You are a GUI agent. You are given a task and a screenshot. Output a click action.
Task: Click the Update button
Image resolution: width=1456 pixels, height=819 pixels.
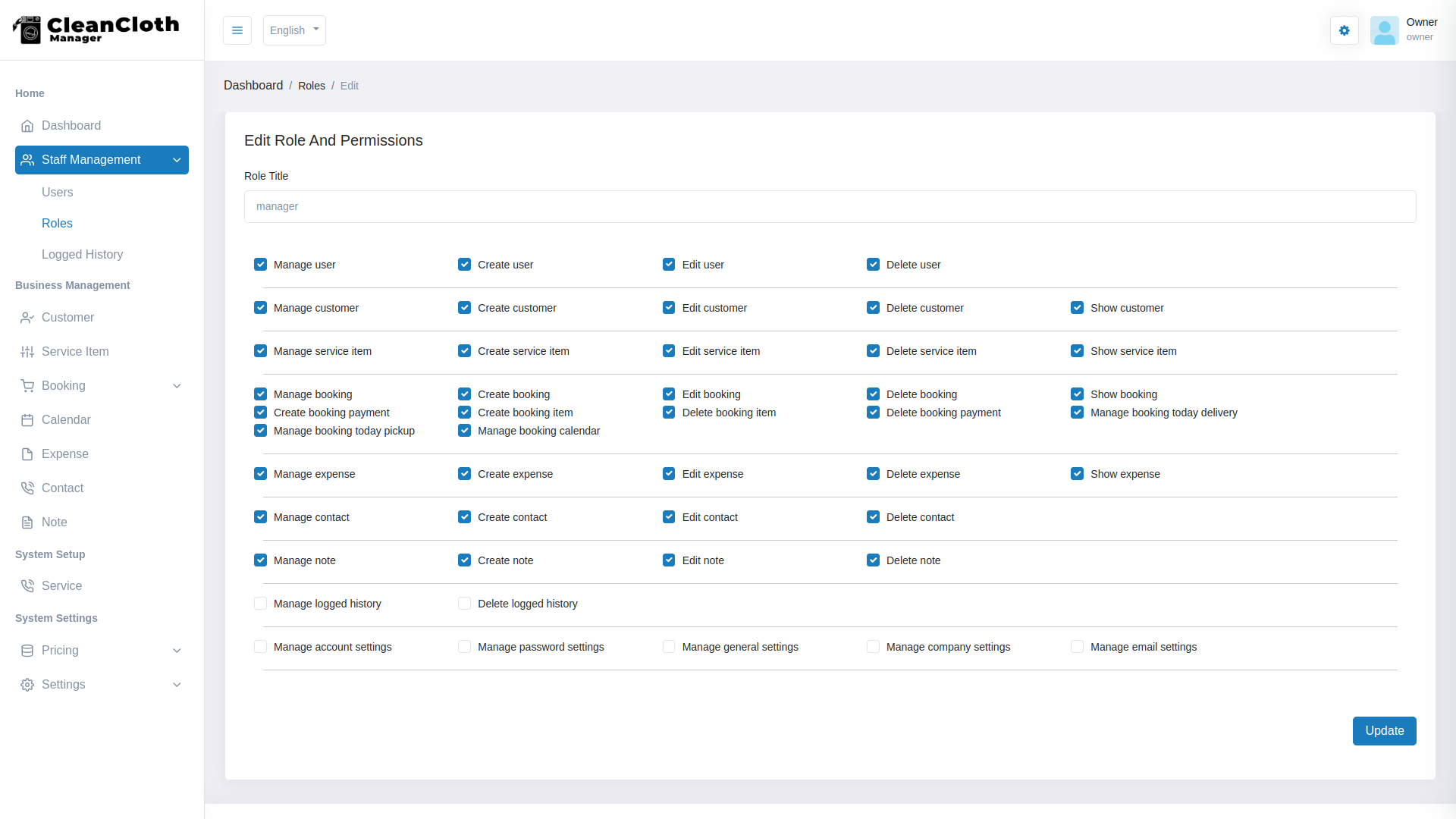tap(1384, 731)
